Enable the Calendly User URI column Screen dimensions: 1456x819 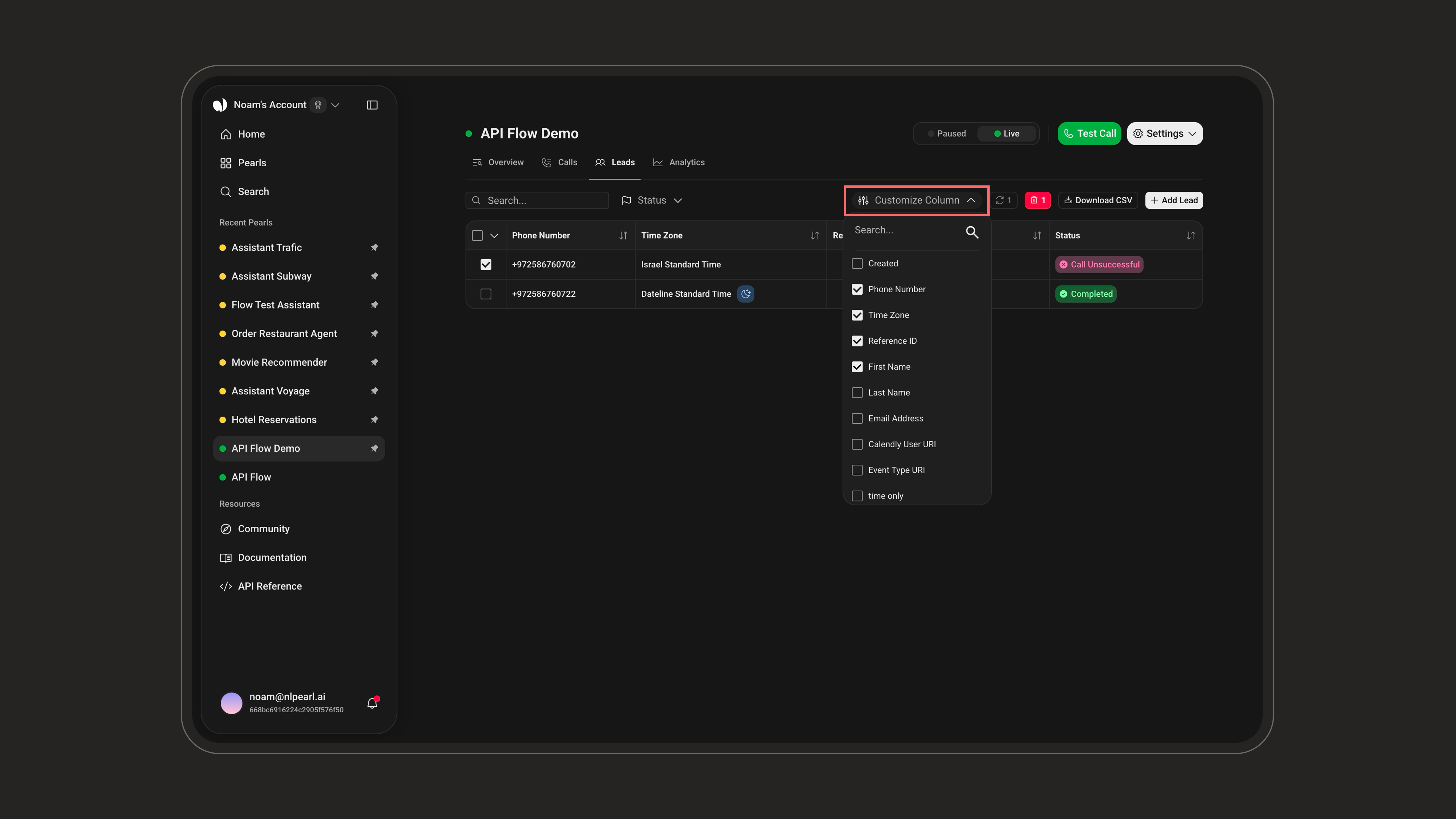(x=857, y=444)
